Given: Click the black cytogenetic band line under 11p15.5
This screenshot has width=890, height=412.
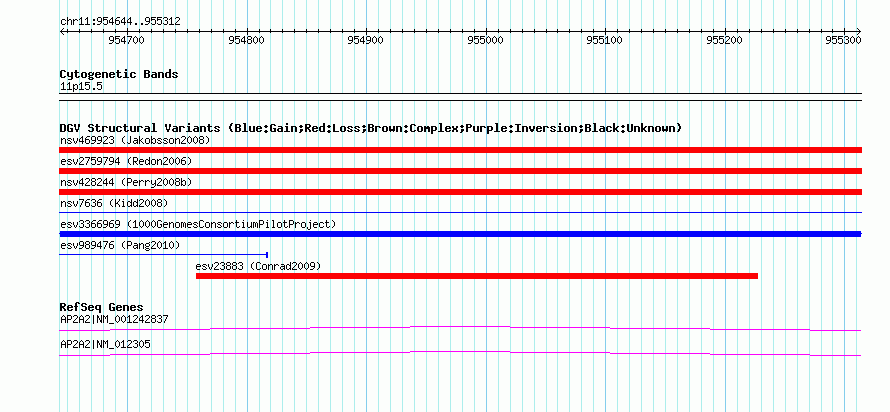Looking at the screenshot, I should pos(460,97).
